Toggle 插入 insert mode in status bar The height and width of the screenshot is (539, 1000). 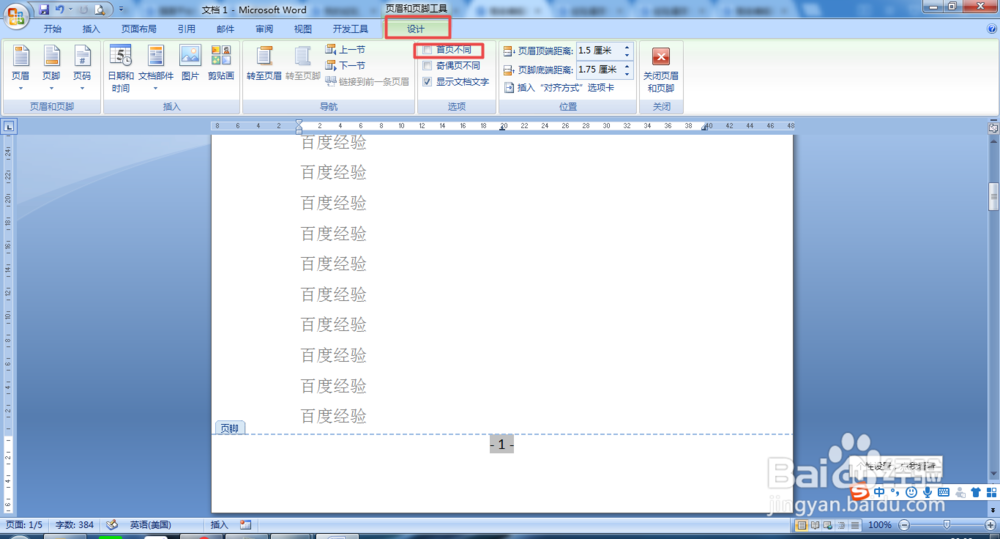[219, 524]
